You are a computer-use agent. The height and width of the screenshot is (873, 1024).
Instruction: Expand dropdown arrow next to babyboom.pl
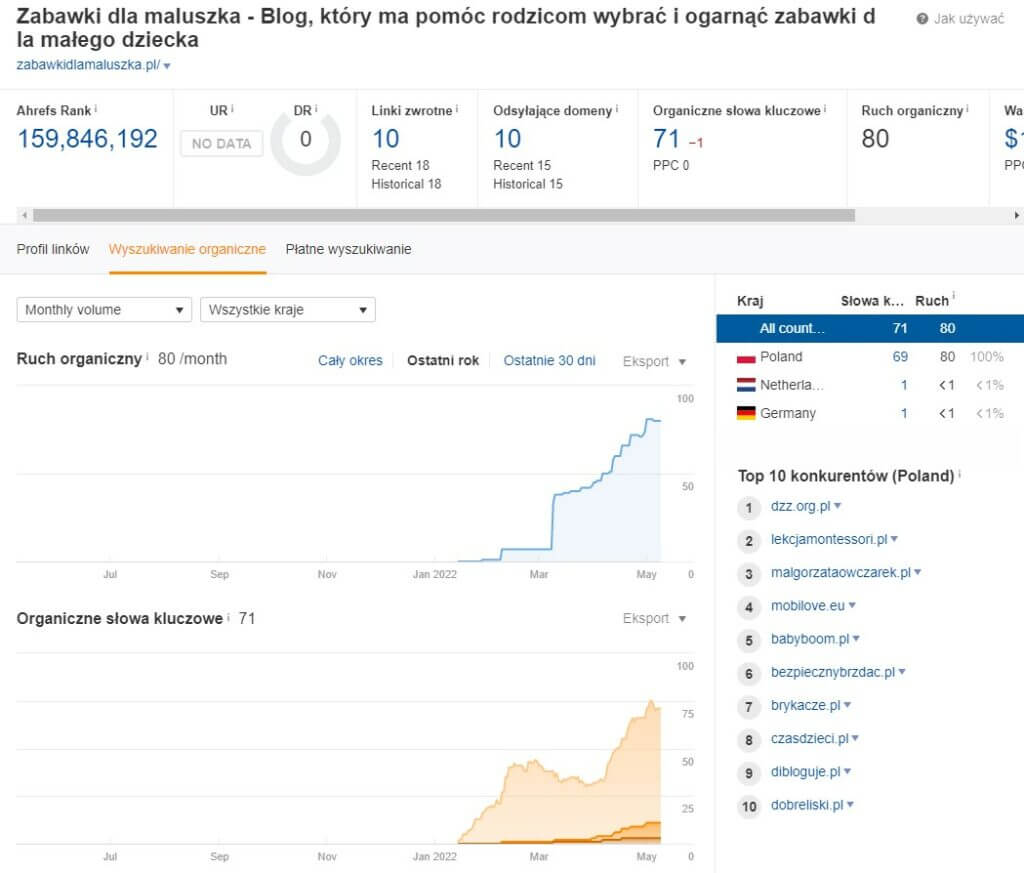point(856,639)
